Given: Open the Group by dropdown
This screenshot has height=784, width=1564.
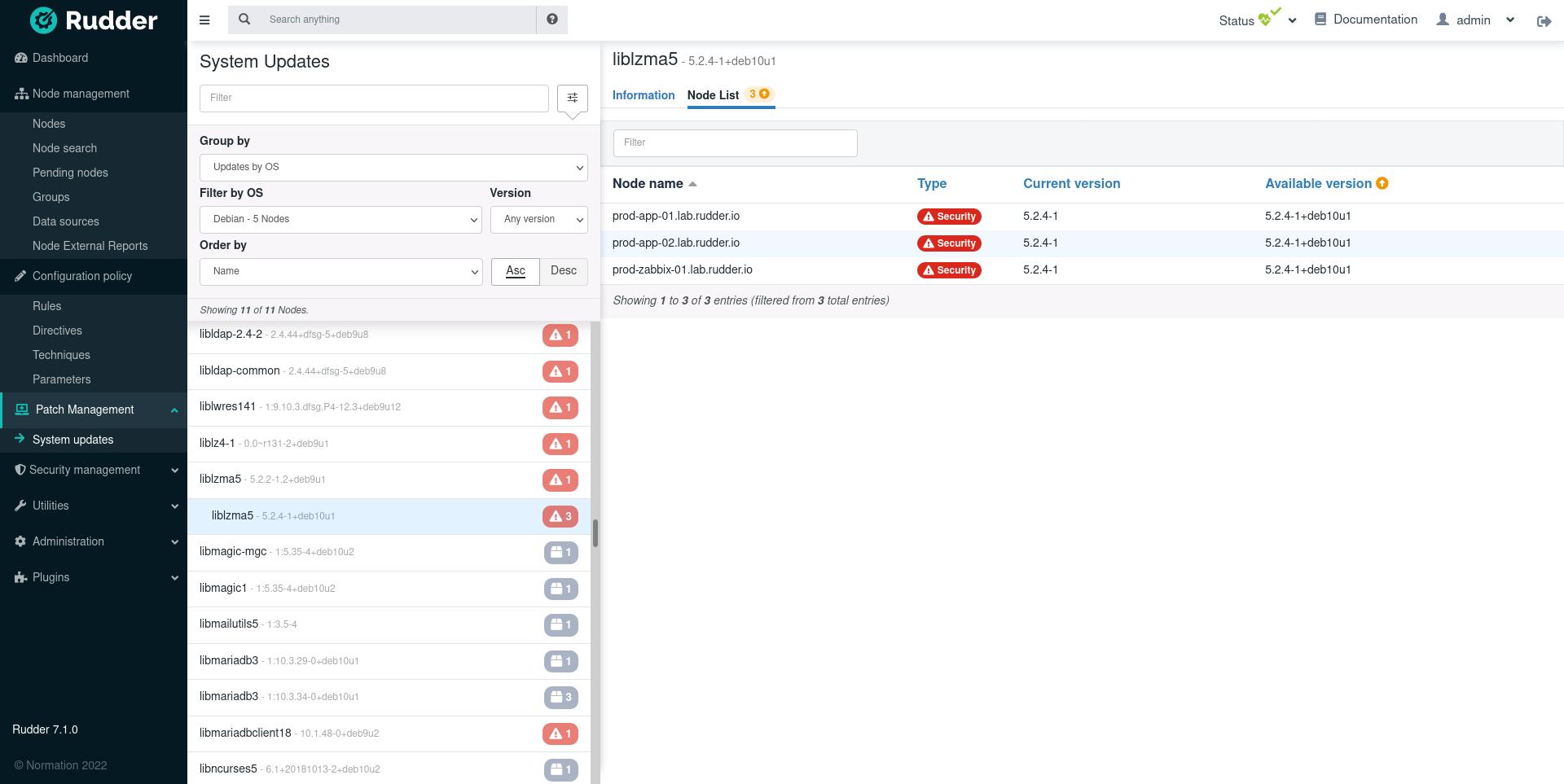Looking at the screenshot, I should click(x=393, y=167).
